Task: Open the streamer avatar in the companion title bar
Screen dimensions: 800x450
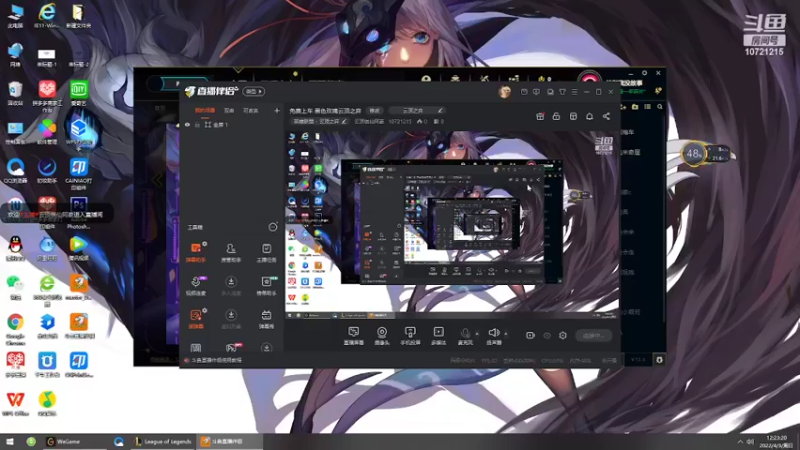Action: (505, 92)
